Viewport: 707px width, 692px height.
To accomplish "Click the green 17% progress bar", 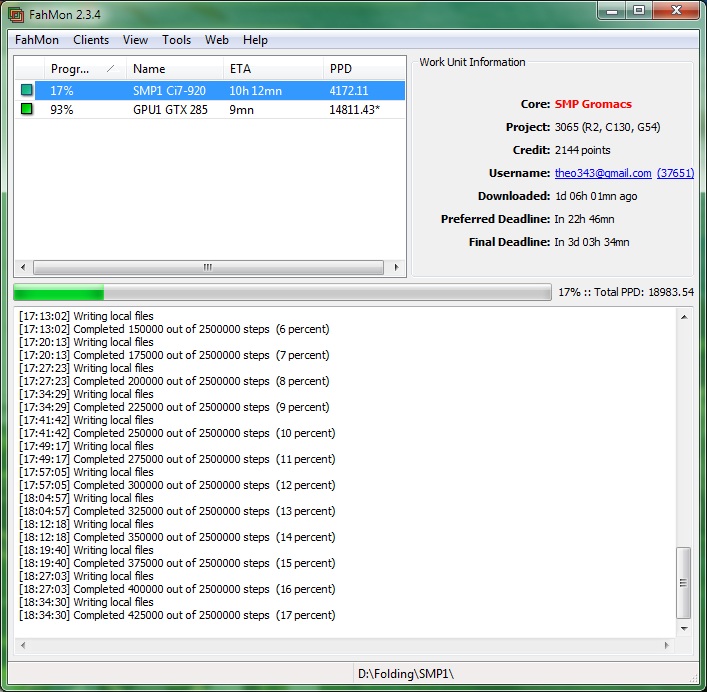I will click(282, 292).
